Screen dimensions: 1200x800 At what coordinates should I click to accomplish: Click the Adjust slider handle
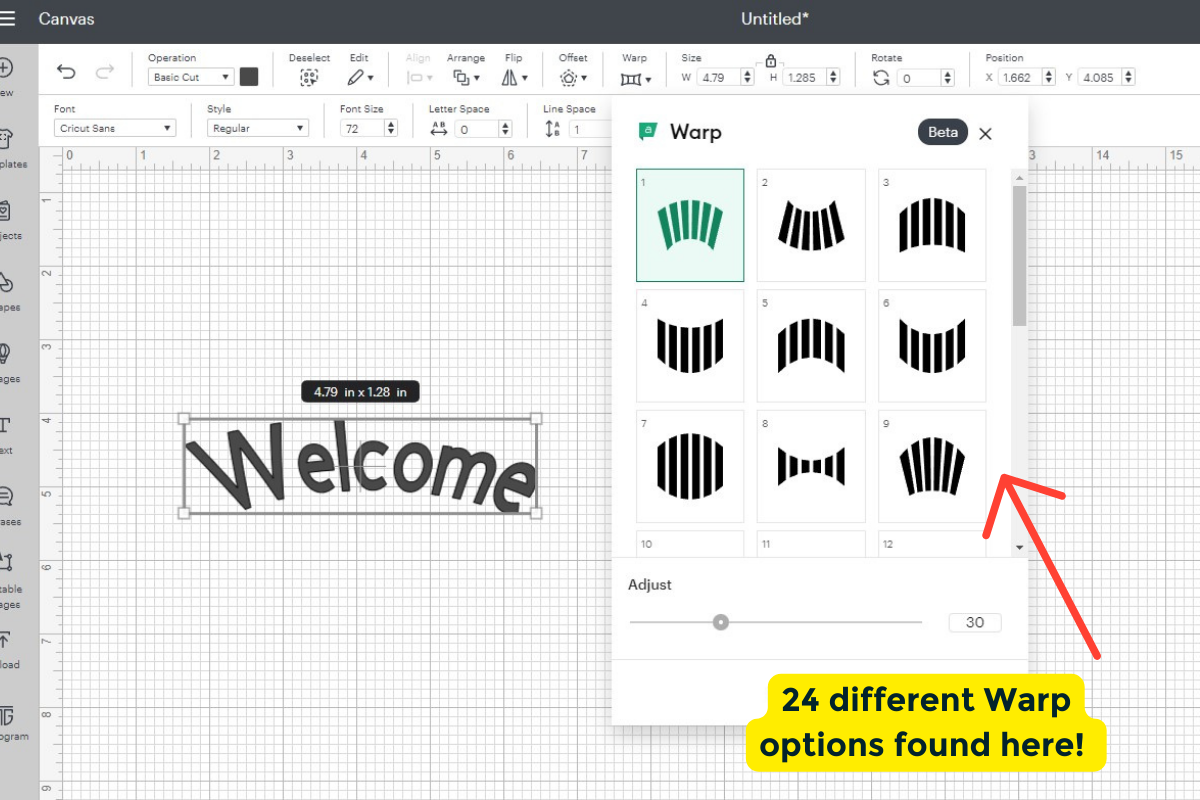pos(721,622)
